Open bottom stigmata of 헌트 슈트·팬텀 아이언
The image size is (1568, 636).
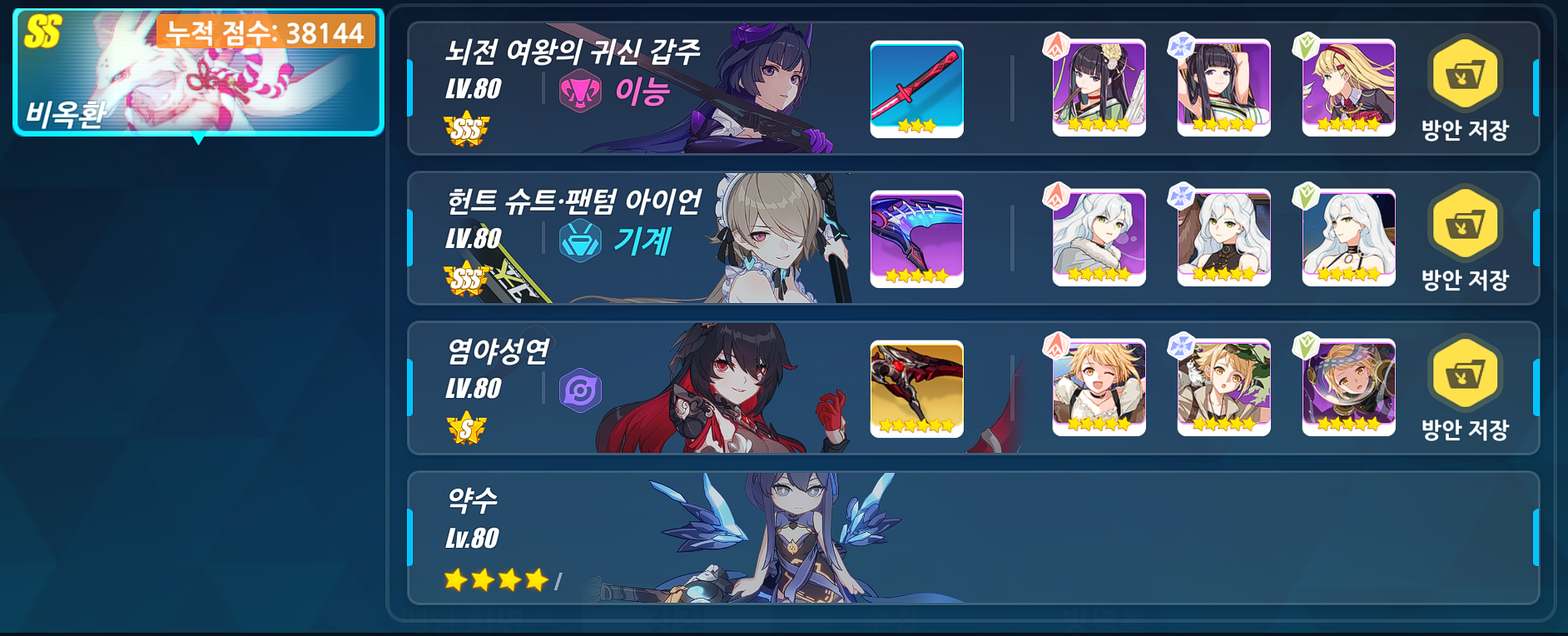click(1348, 237)
